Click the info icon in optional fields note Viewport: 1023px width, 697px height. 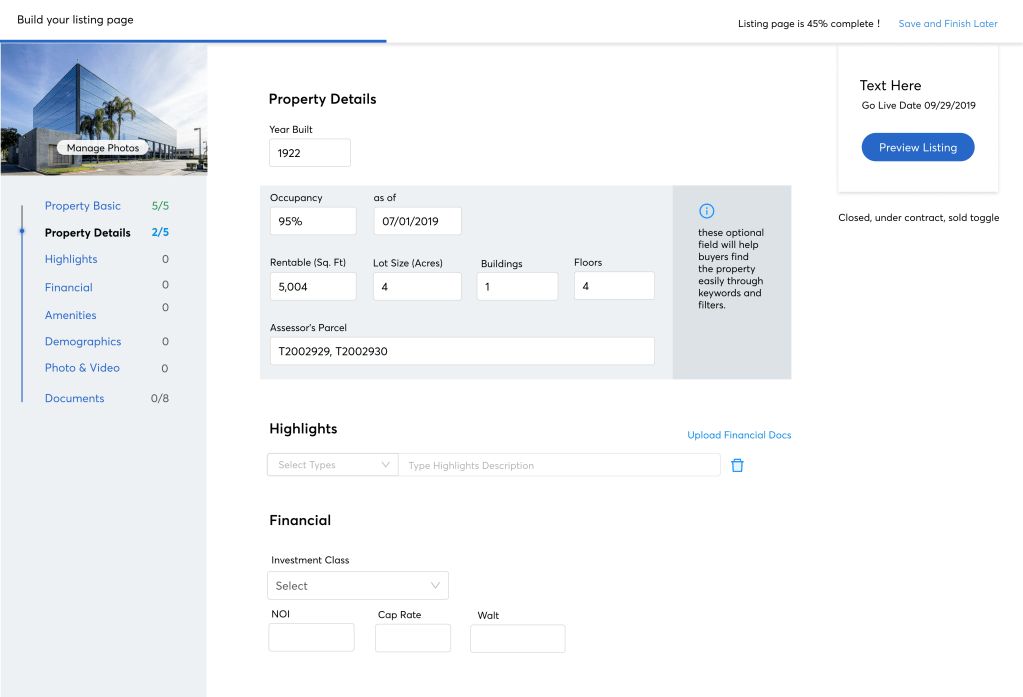[706, 211]
